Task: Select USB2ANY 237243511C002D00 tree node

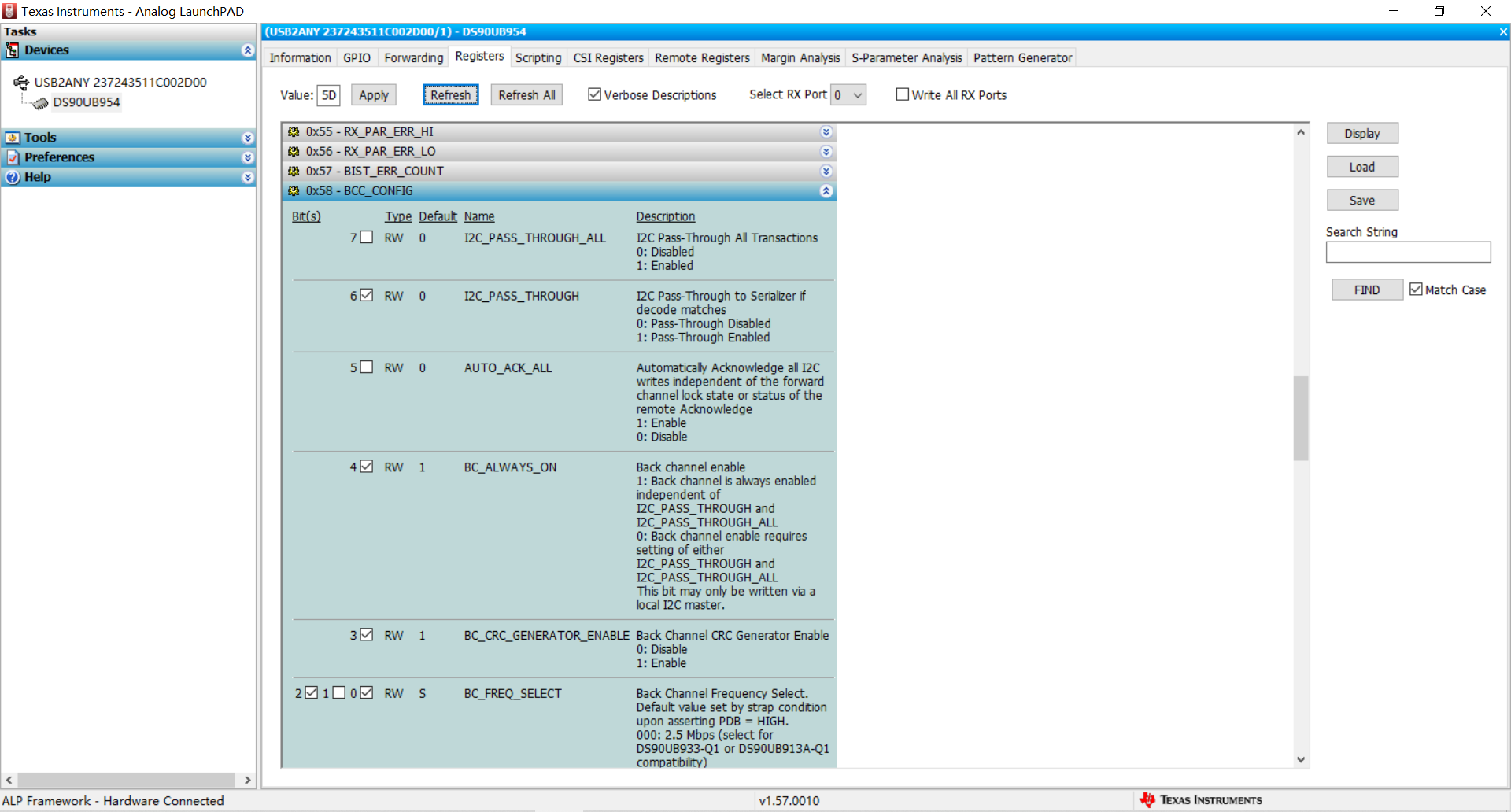Action: 120,83
